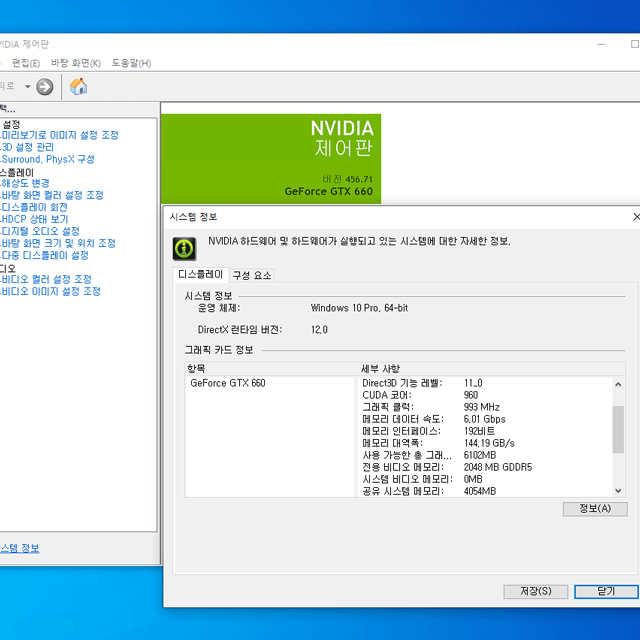Open the back button dropdown arrow
This screenshot has height=640, width=640.
[x=27, y=87]
